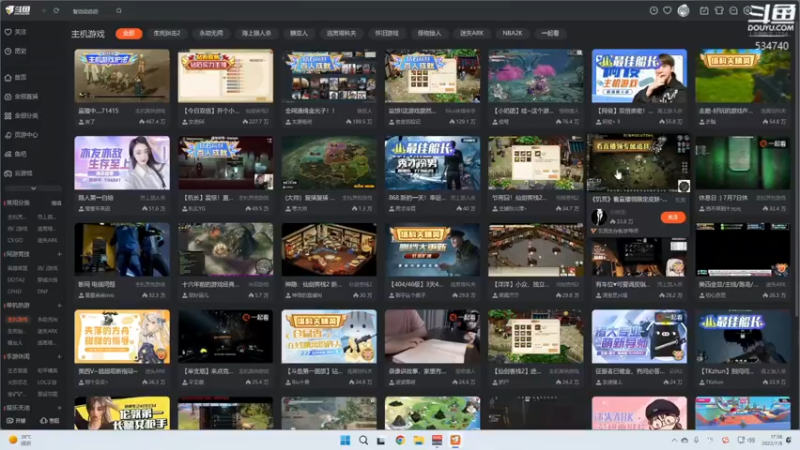Viewport: 800px width, 450px height.
Task: Click the 客服 button at the sidebar bottom
Action: [49, 421]
